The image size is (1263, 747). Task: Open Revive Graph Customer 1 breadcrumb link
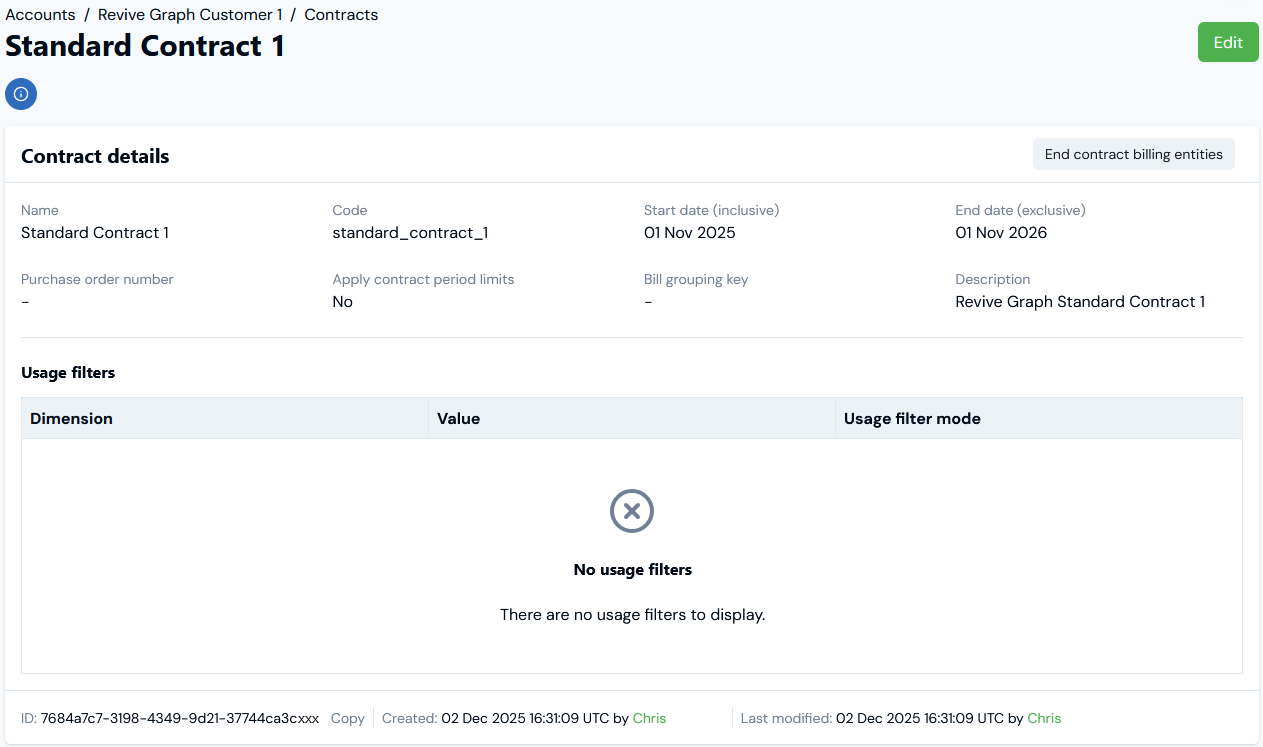[190, 15]
